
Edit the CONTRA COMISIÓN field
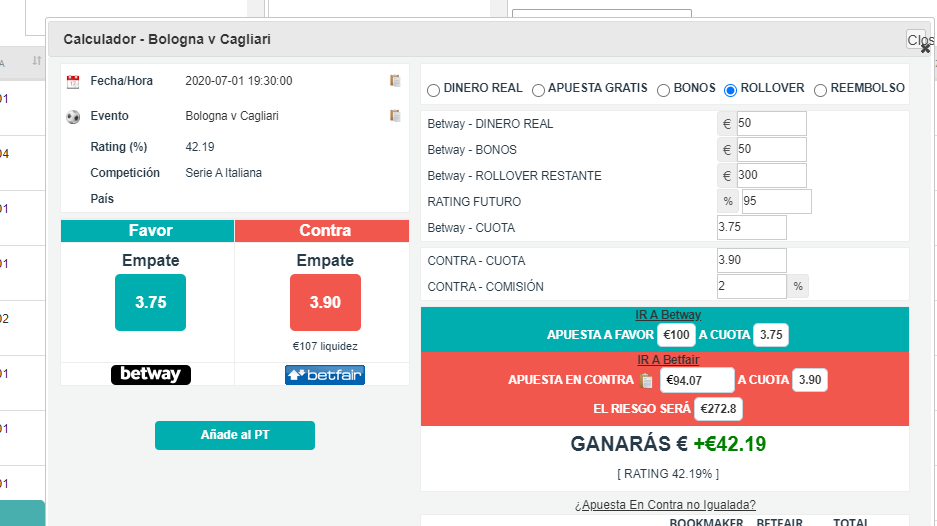752,286
